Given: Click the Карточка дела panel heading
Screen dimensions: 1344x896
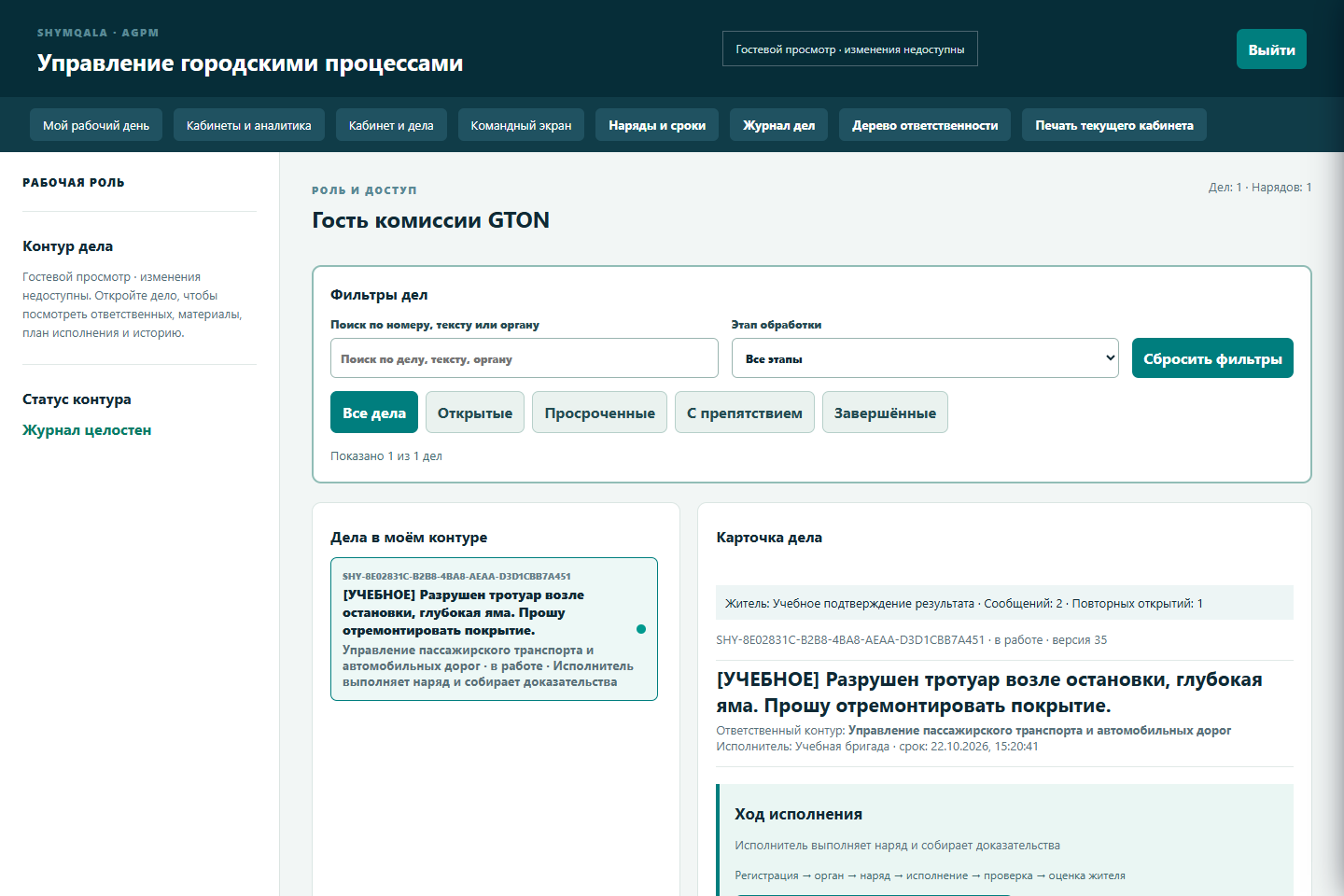Looking at the screenshot, I should (x=769, y=538).
